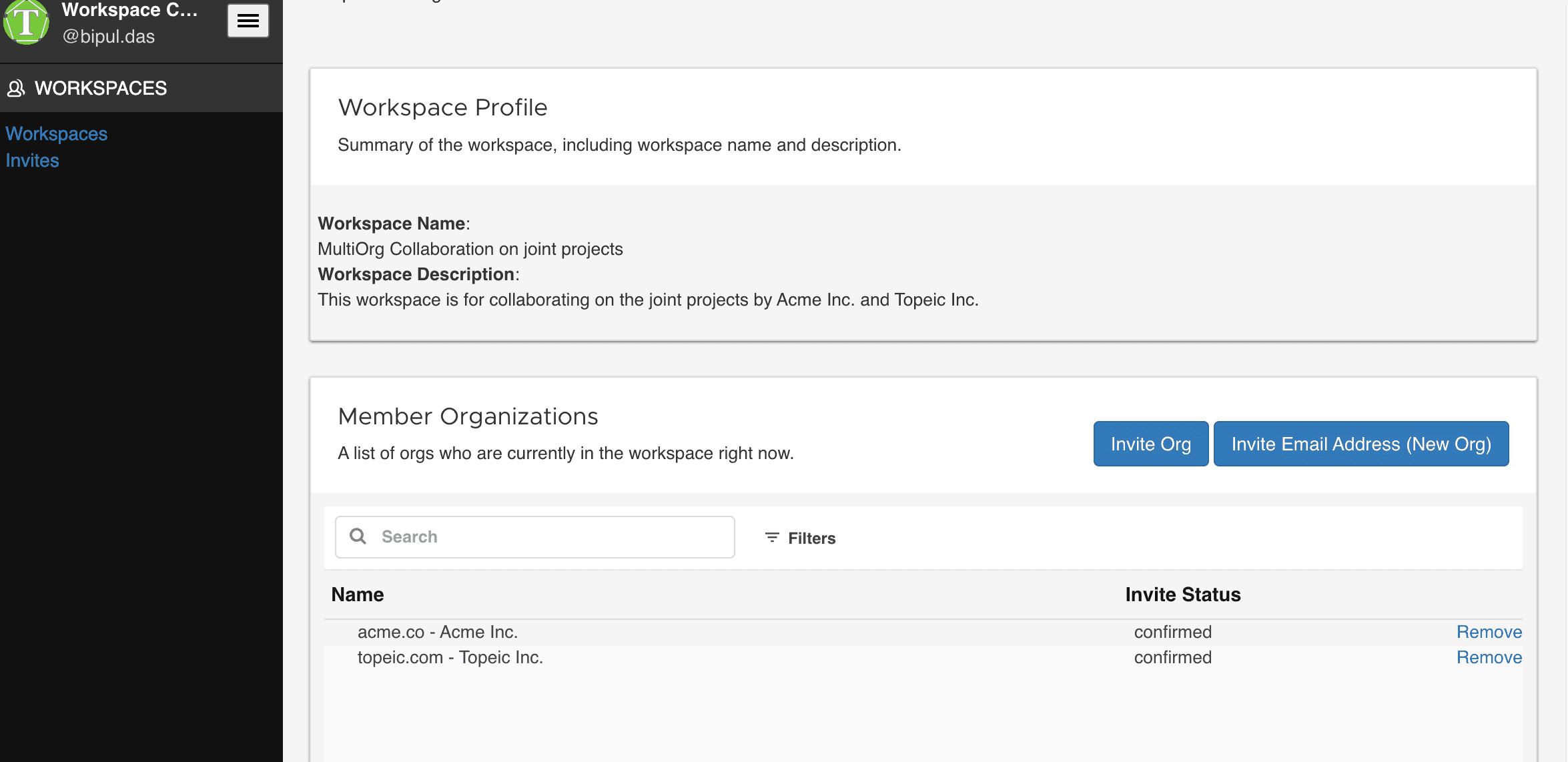
Task: Click the Invite Org button
Action: 1151,444
